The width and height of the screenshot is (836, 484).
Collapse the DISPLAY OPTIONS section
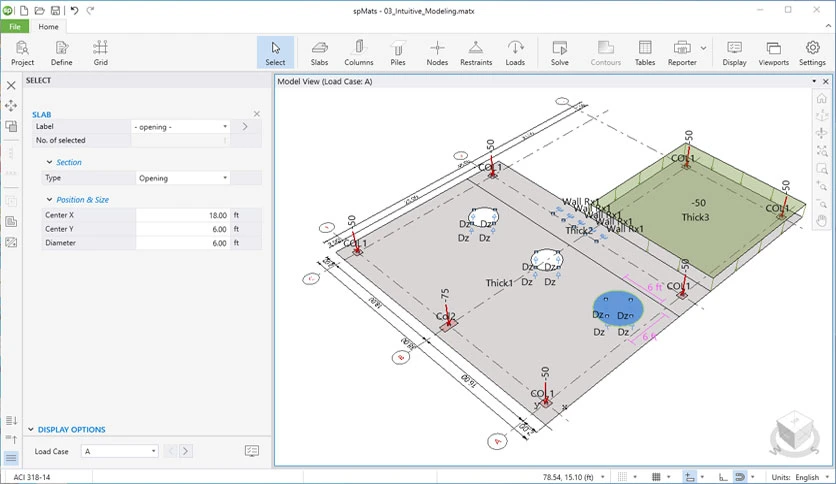pyautogui.click(x=31, y=429)
